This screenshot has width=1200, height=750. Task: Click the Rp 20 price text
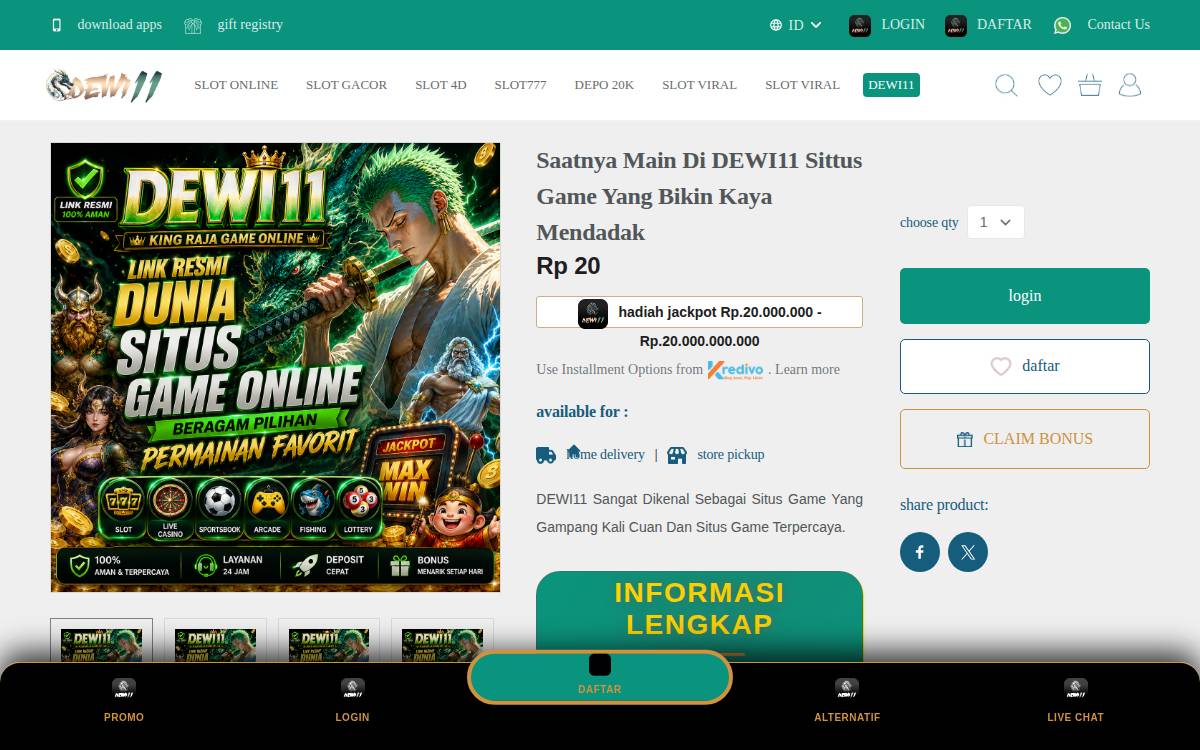[568, 266]
